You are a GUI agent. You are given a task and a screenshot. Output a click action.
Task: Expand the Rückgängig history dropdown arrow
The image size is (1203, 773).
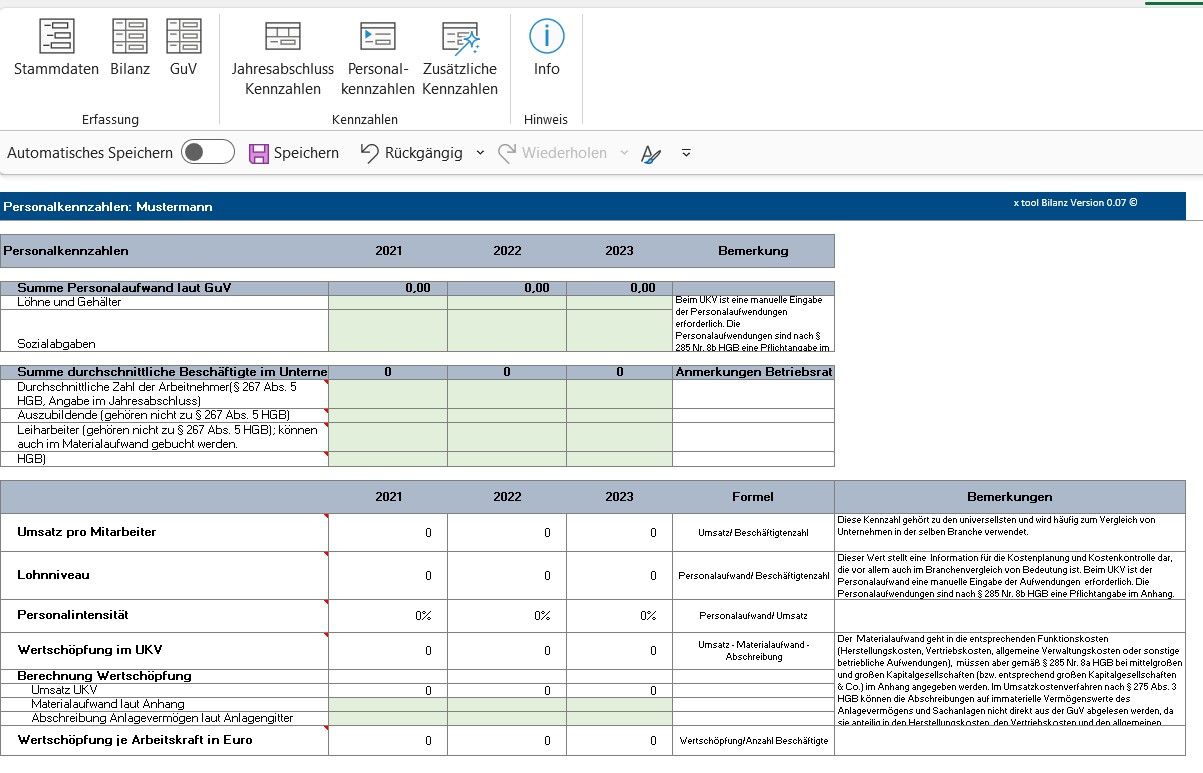pyautogui.click(x=480, y=153)
